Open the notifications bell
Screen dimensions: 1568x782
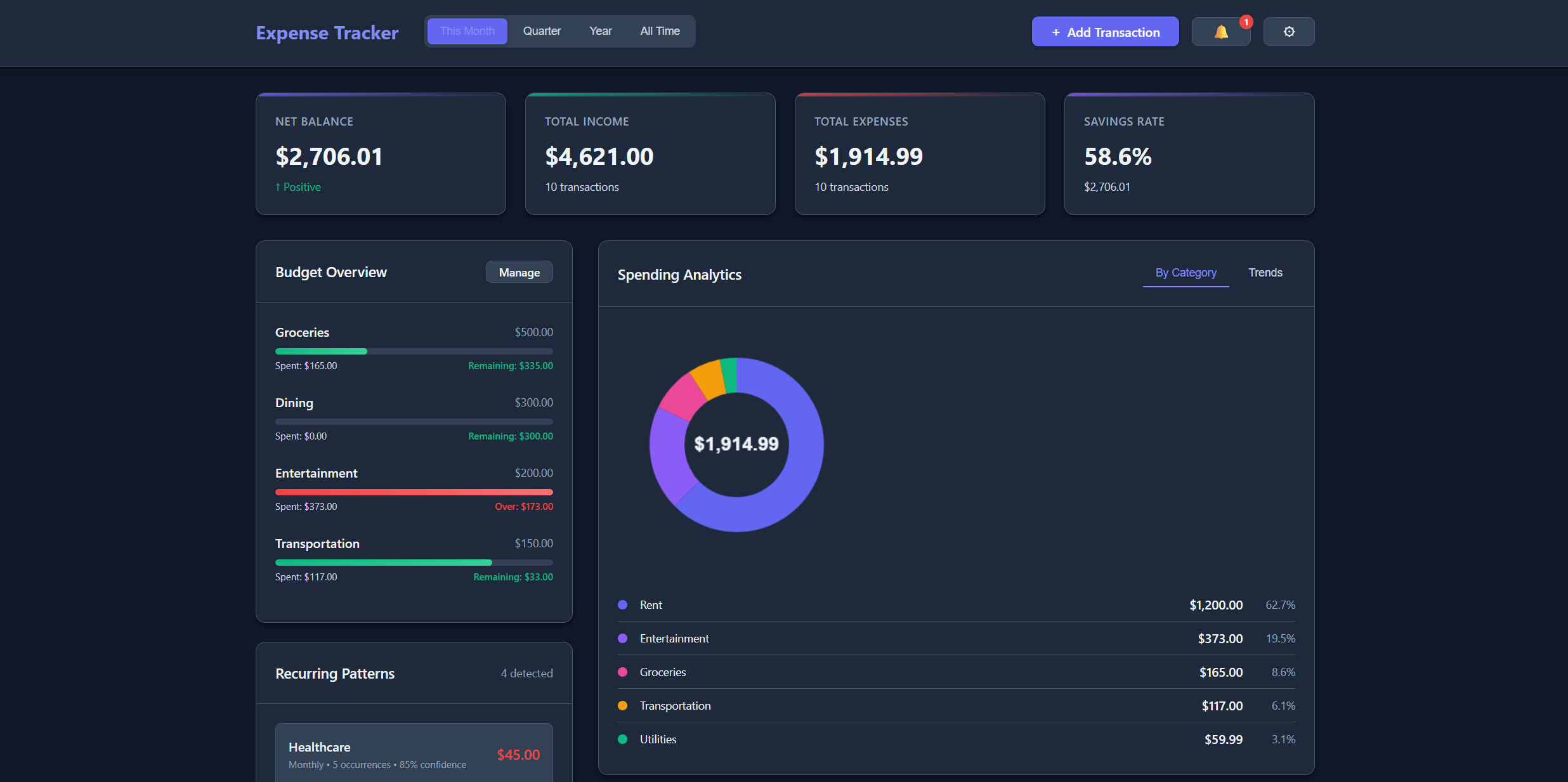[x=1220, y=31]
